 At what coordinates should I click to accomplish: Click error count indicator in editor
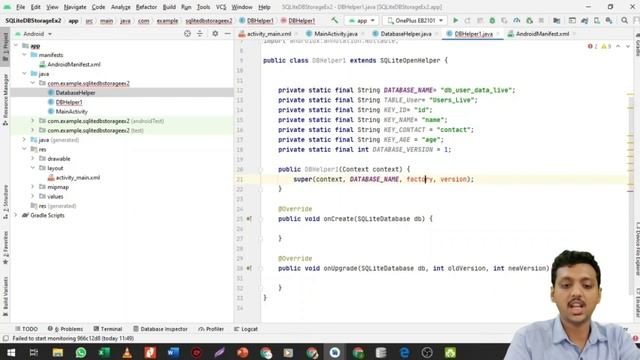point(593,47)
